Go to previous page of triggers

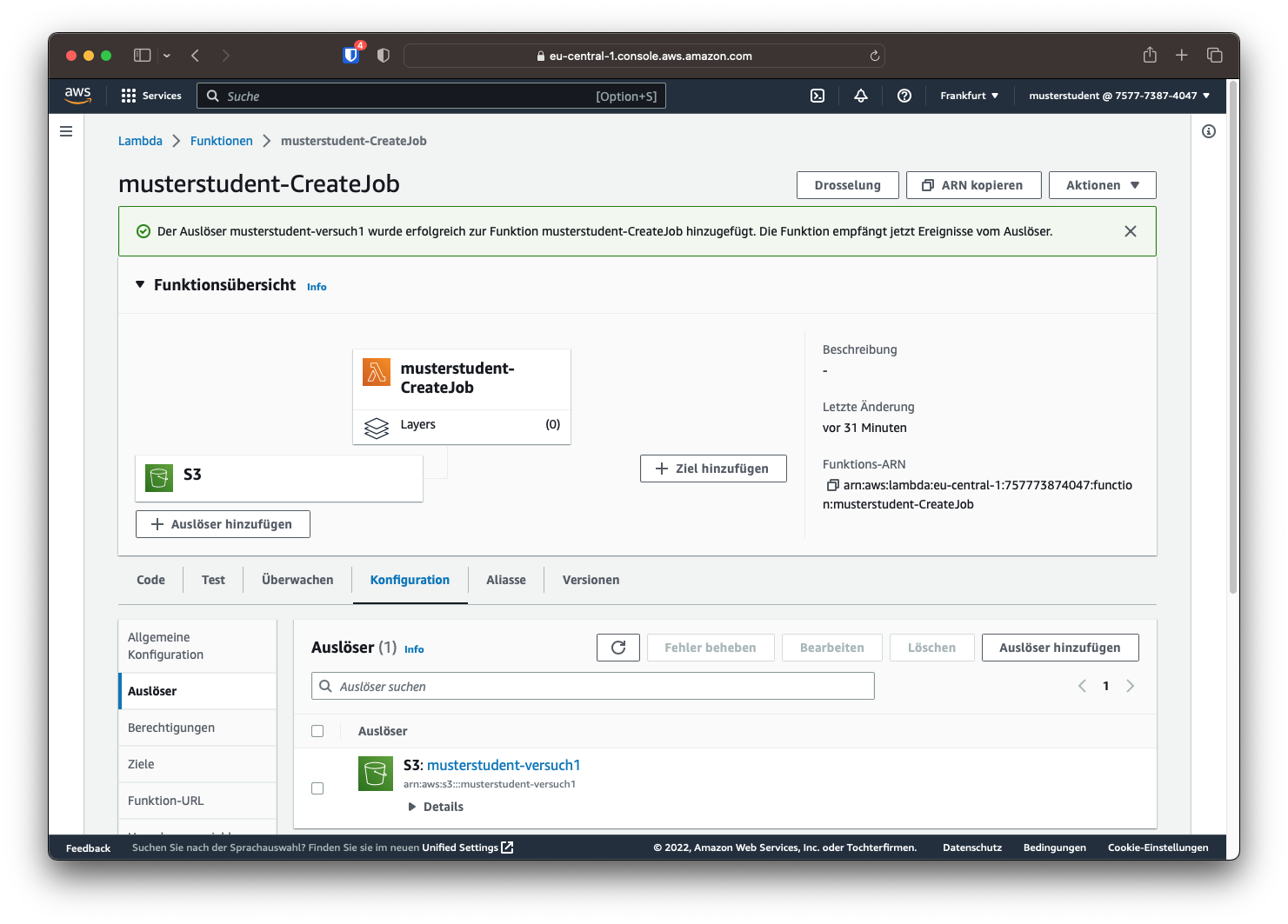[x=1082, y=686]
